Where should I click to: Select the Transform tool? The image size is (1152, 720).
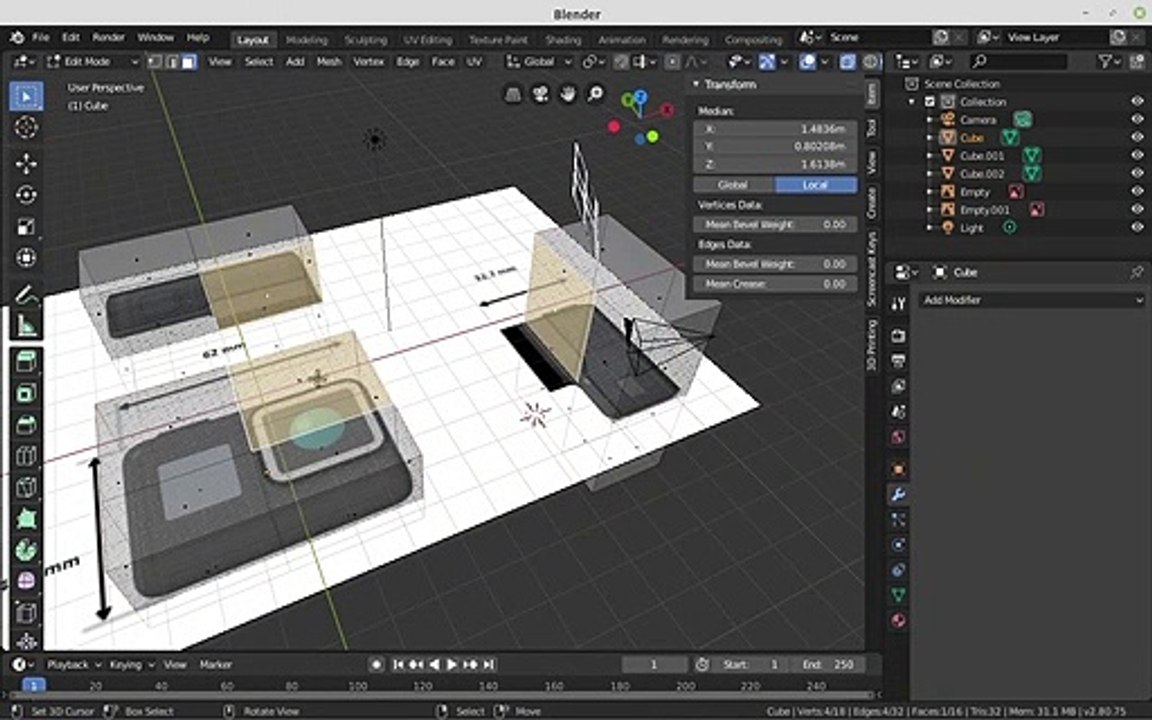26,258
